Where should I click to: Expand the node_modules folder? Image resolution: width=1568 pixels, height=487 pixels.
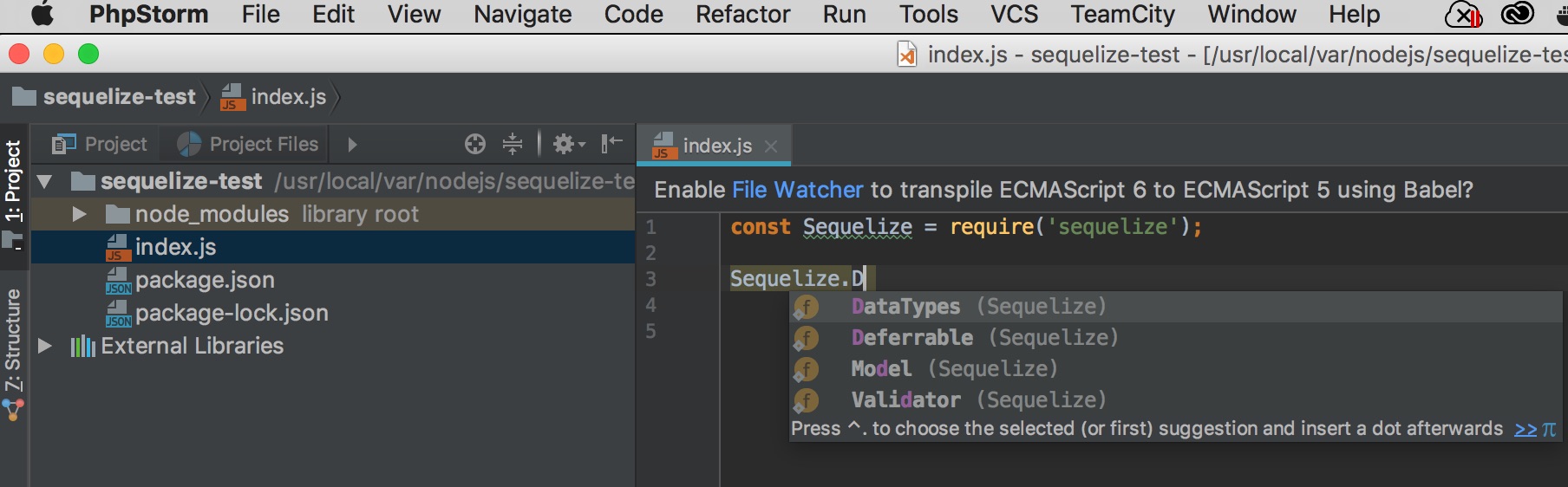[x=79, y=214]
